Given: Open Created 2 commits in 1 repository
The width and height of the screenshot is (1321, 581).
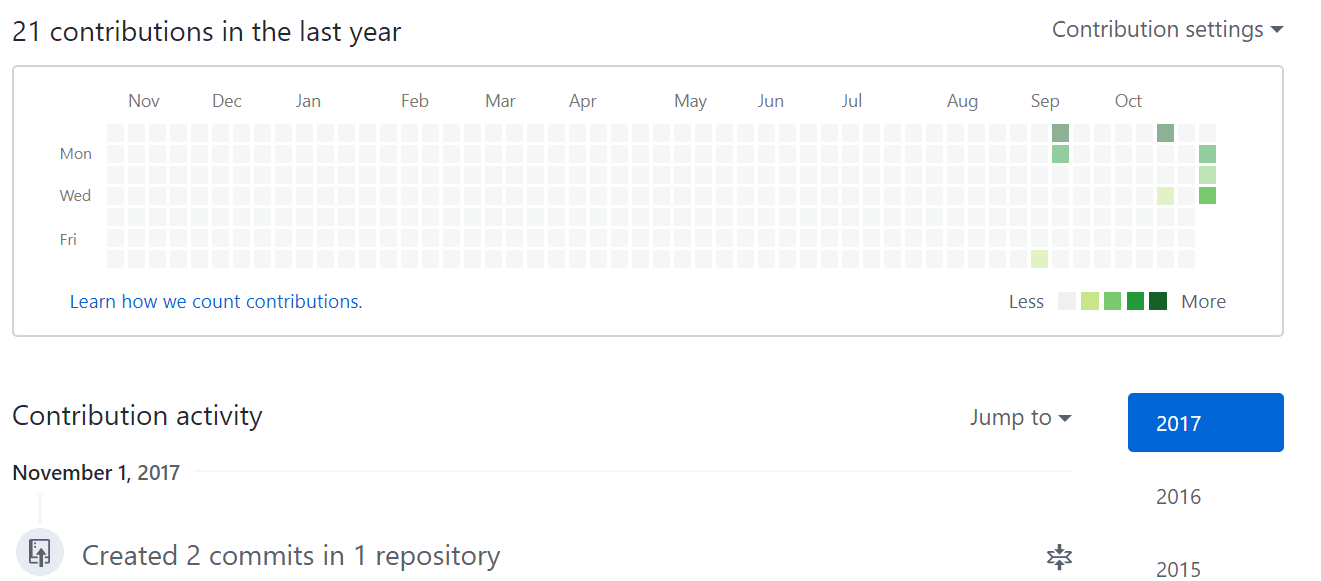Looking at the screenshot, I should (291, 555).
